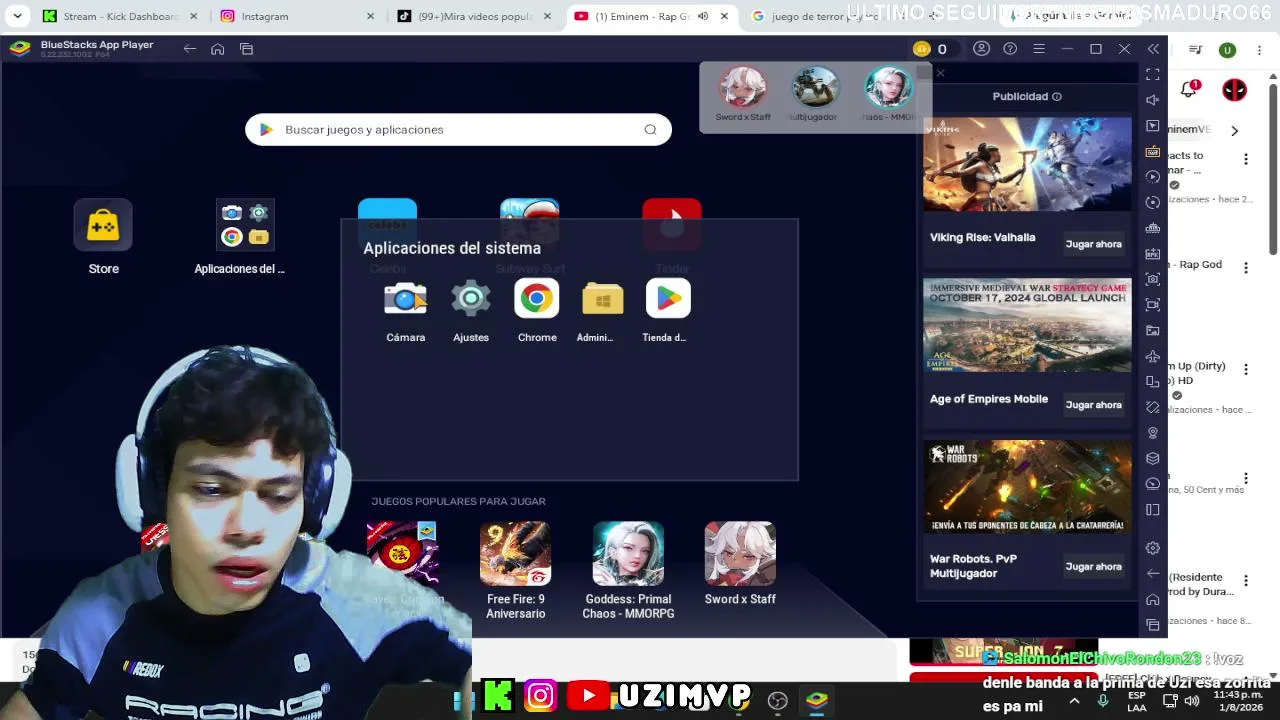Mute the Eminem tab audio icon

pos(703,16)
